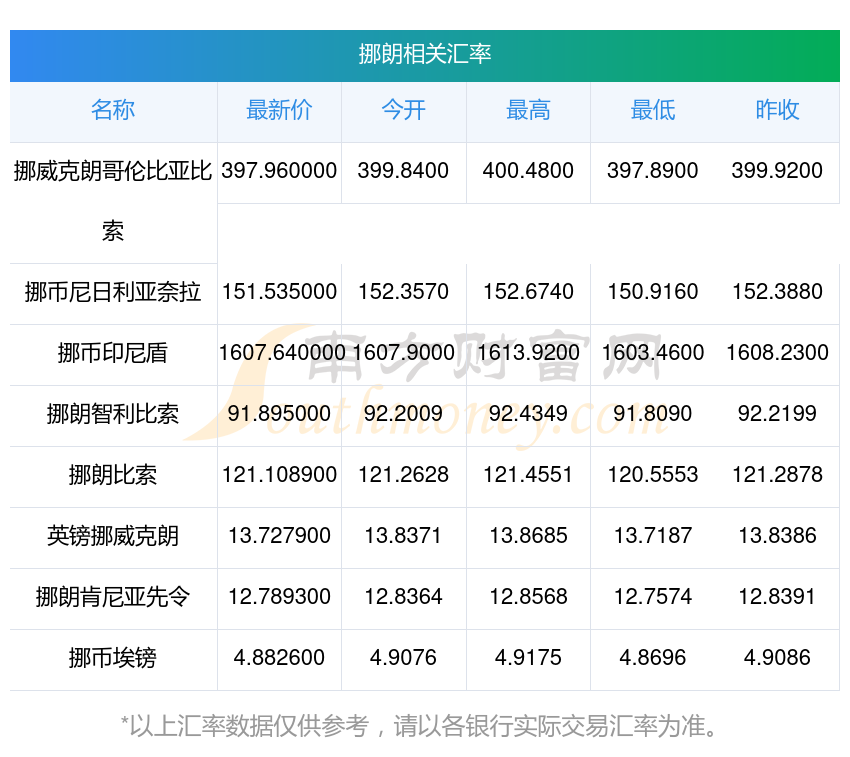The height and width of the screenshot is (757, 850).
Task: Click low value 1603.4600
Action: [x=653, y=353]
